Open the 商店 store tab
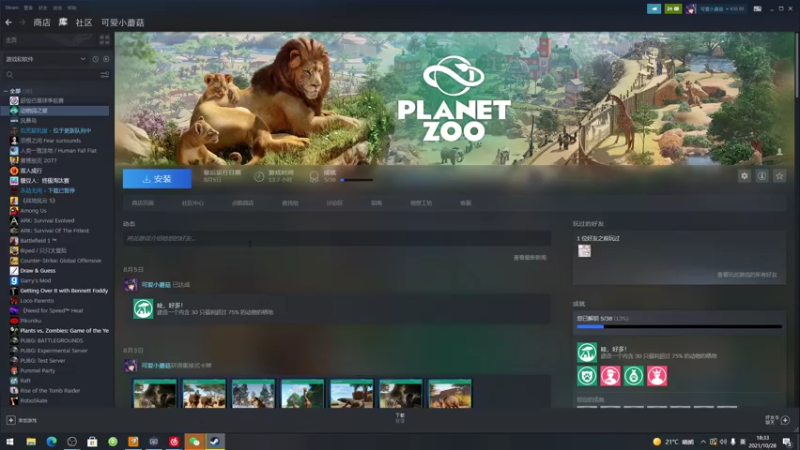This screenshot has height=450, width=800. [42, 22]
